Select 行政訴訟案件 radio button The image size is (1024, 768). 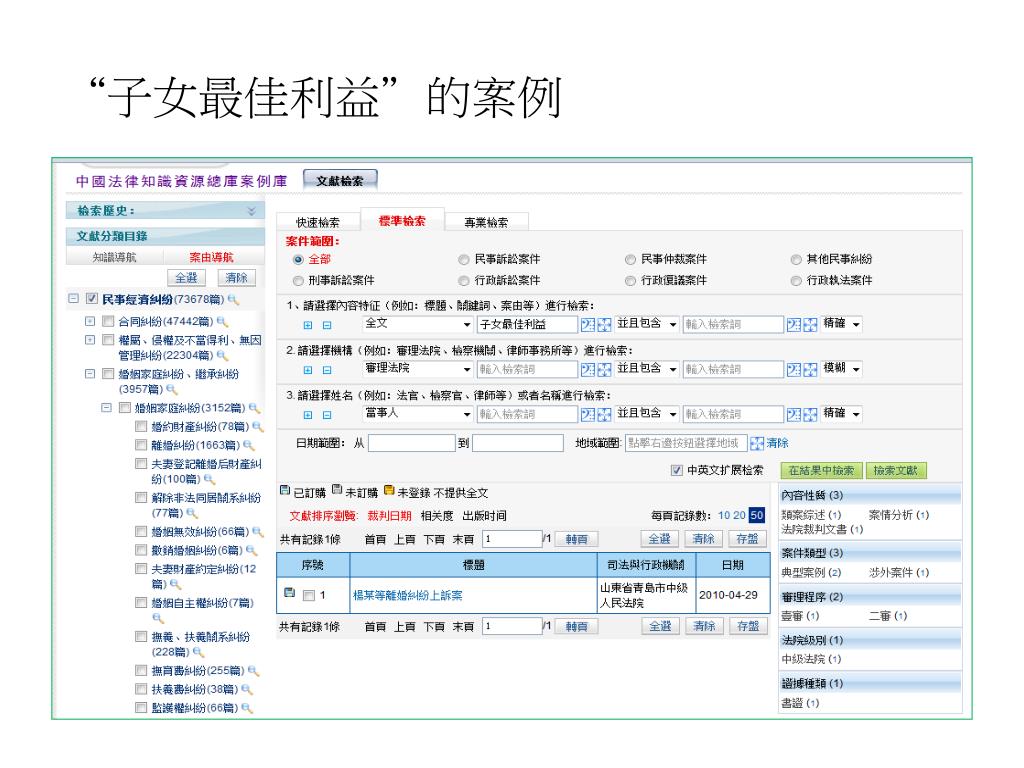[x=464, y=281]
